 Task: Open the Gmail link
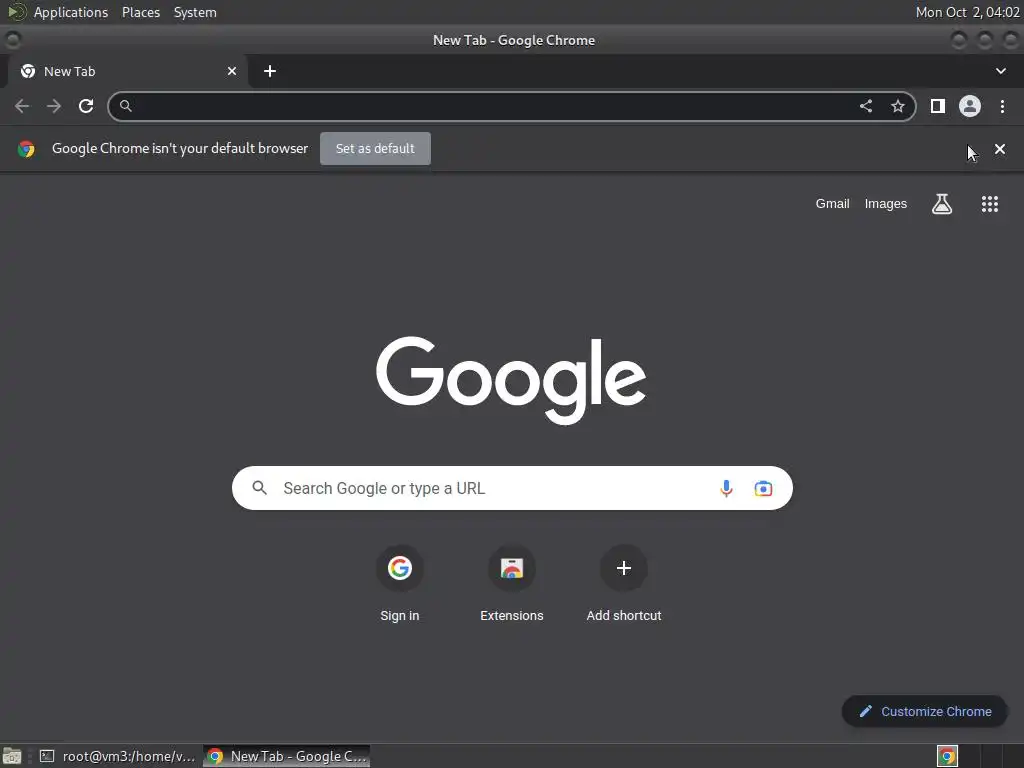tap(833, 204)
